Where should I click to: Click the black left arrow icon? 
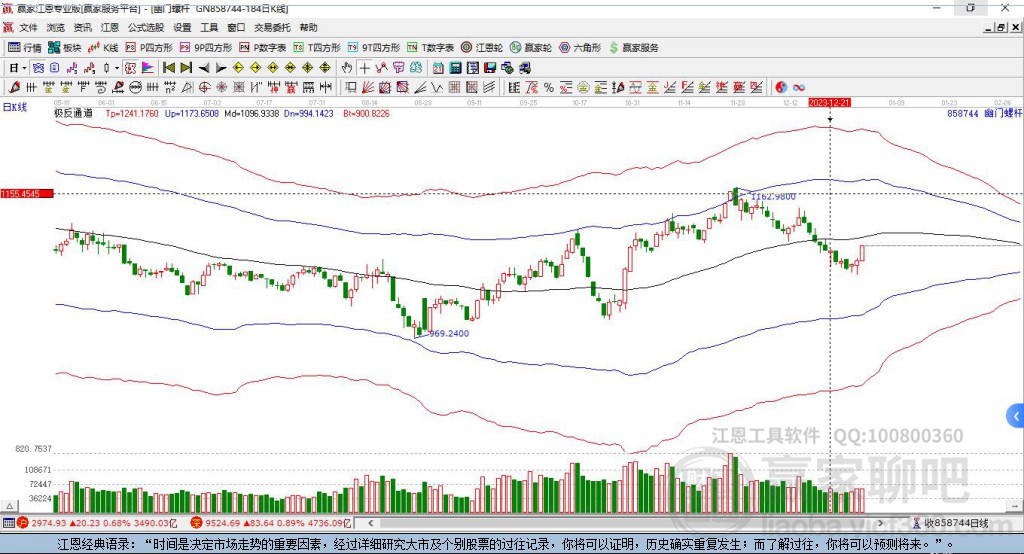[x=204, y=68]
